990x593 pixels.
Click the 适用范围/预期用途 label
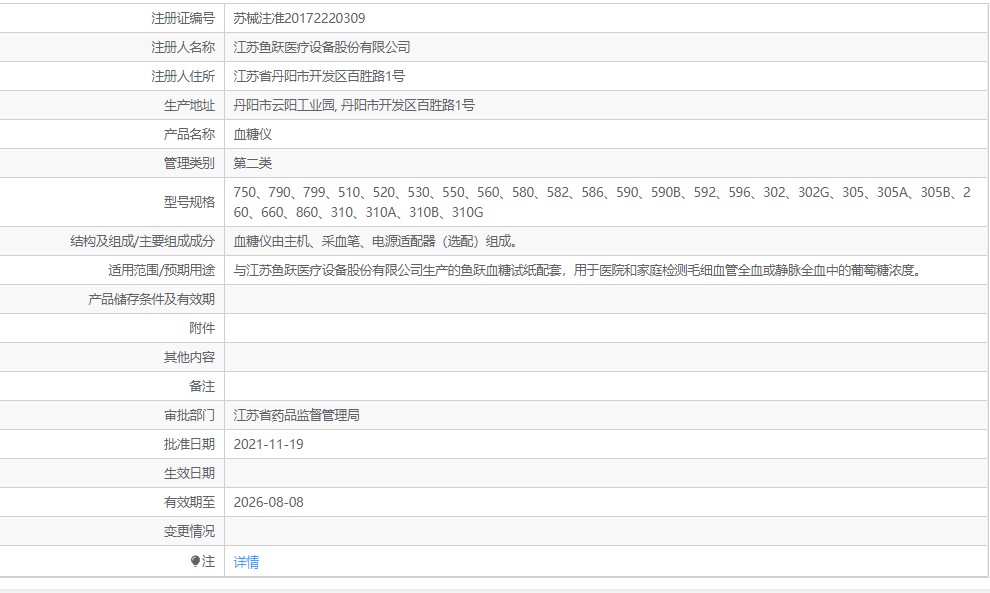point(162,270)
